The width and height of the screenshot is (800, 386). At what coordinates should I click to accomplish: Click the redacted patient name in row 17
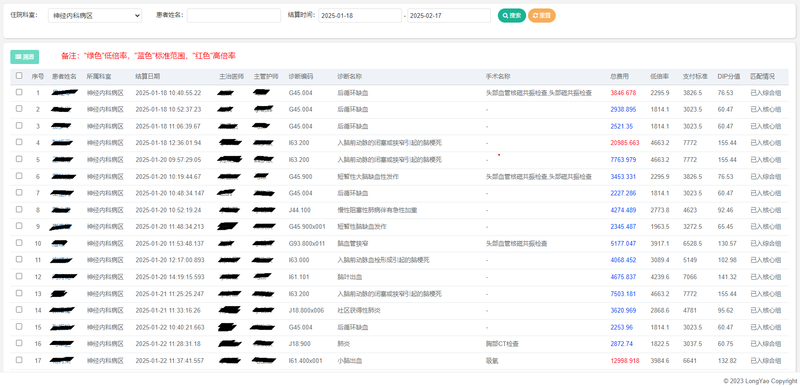point(63,361)
